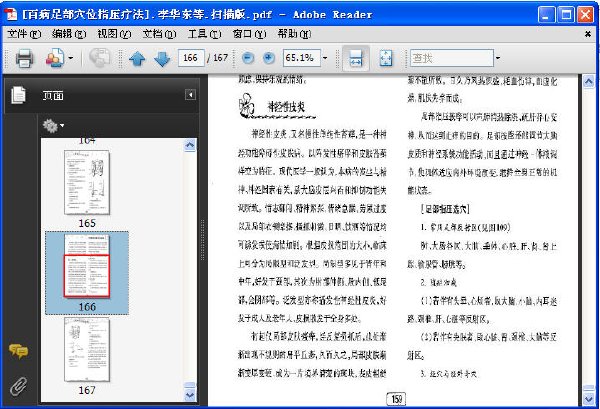Click the printed page number 159
600x409 pixels.
point(396,399)
